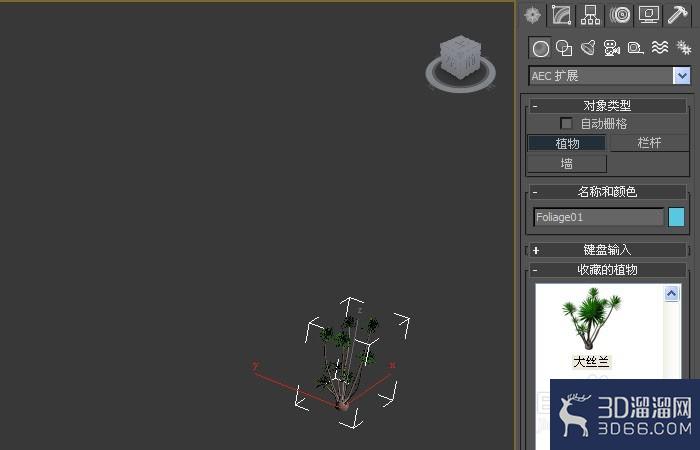Click the plant list scroll-up arrow
700x450 pixels.
pos(671,294)
